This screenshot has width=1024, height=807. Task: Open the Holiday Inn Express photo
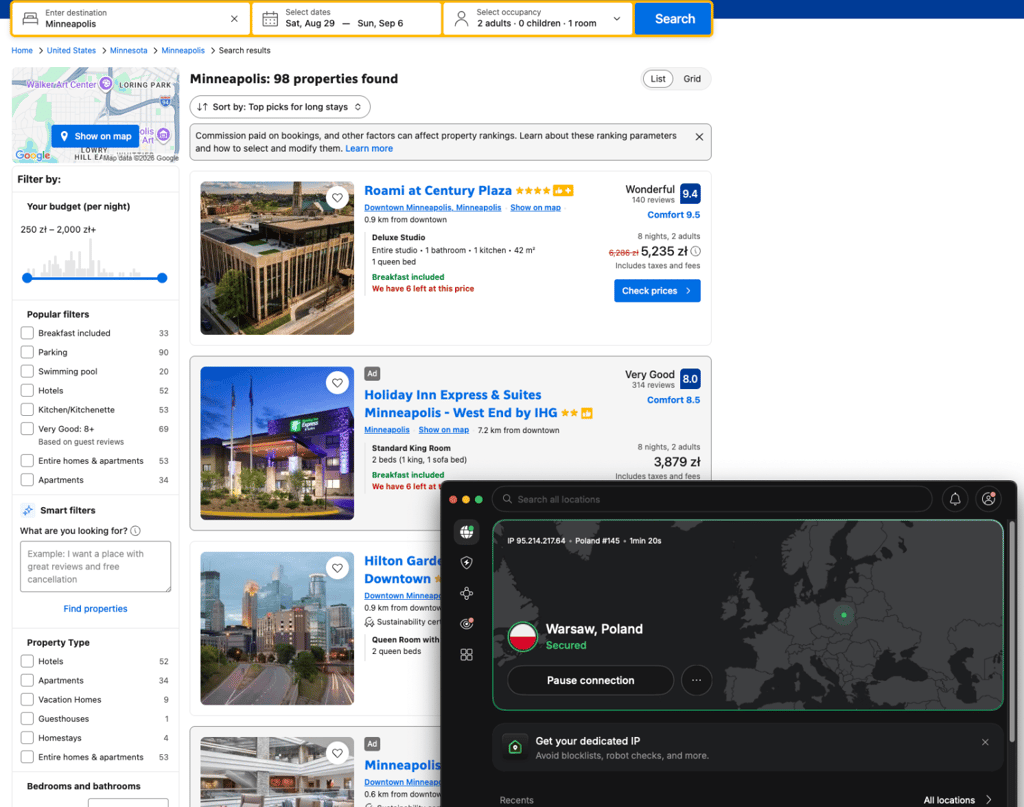pos(277,443)
